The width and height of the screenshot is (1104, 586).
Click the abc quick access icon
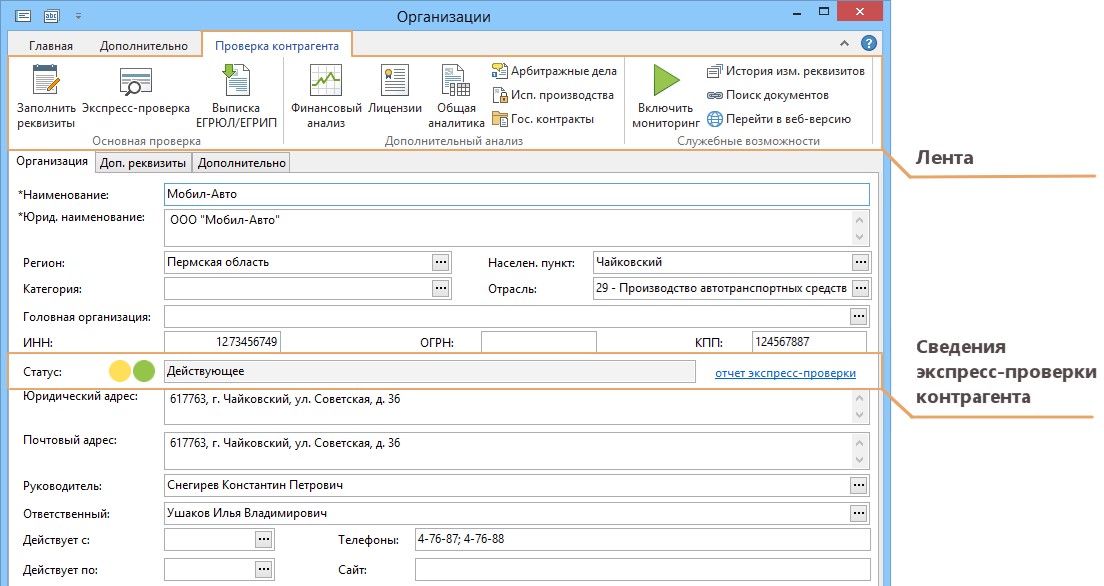[51, 15]
